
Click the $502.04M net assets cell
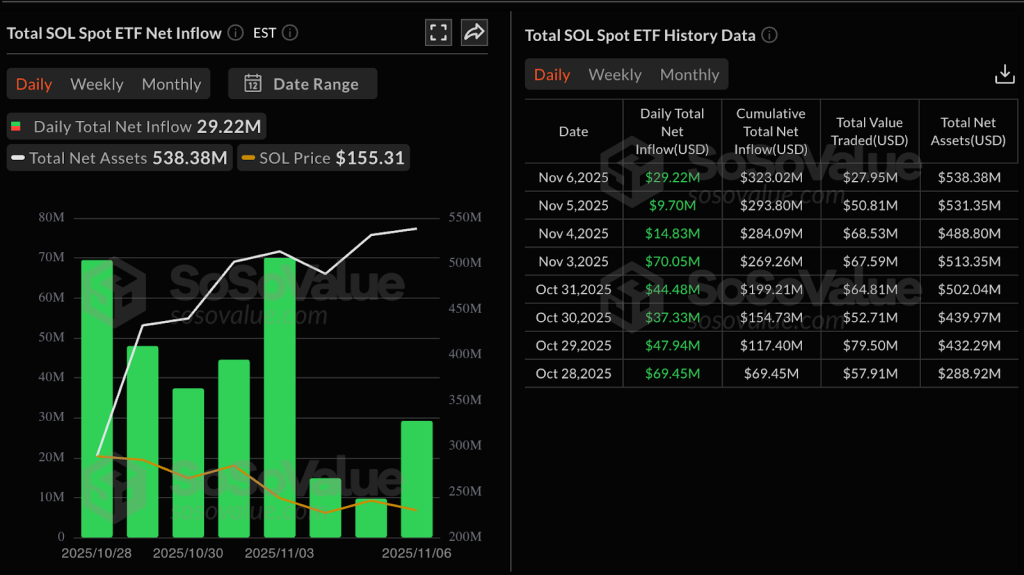pyautogui.click(x=969, y=289)
